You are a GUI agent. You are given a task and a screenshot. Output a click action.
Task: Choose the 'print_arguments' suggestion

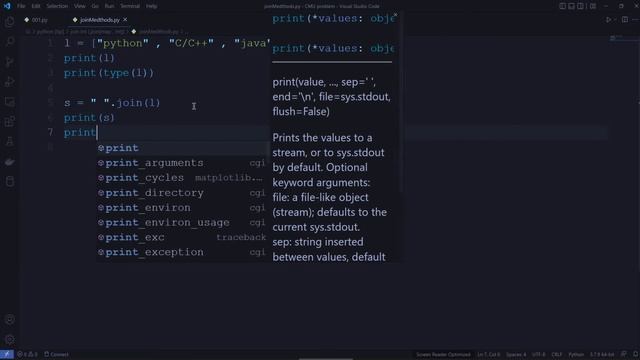pyautogui.click(x=183, y=163)
